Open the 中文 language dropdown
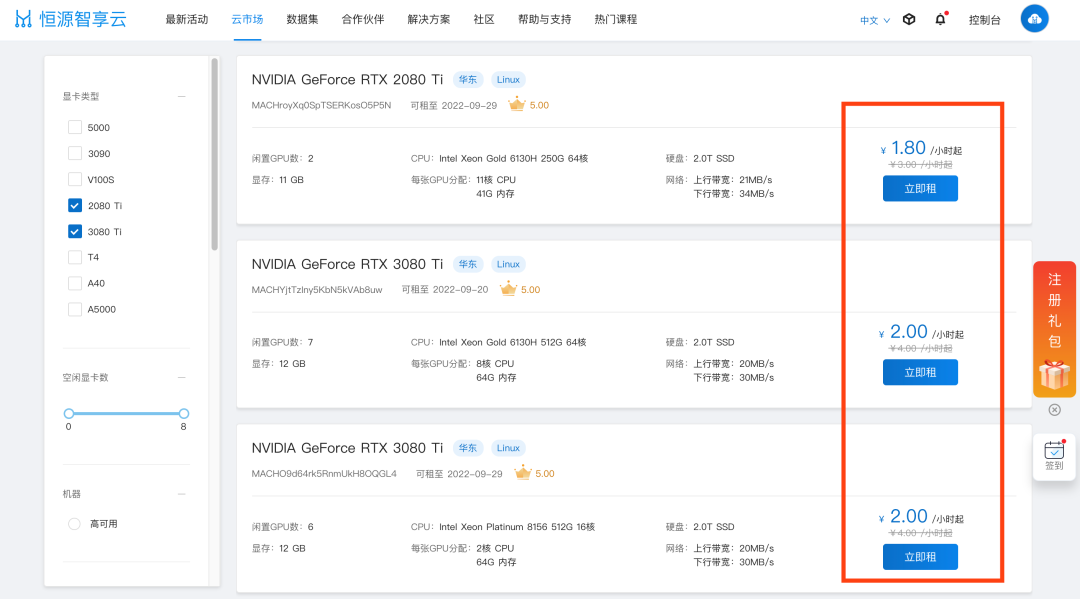The height and width of the screenshot is (599, 1080). coord(875,20)
